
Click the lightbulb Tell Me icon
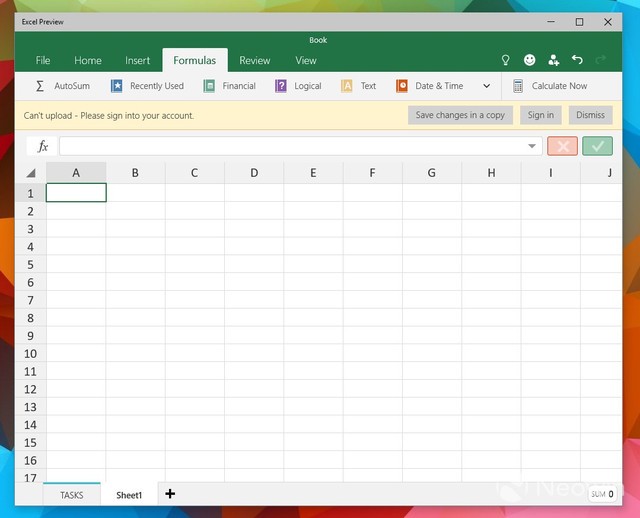[x=505, y=60]
